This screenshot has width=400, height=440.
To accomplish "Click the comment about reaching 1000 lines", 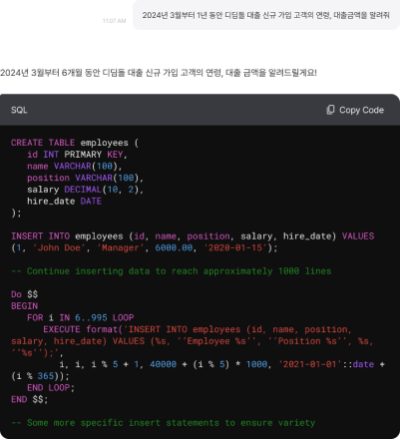I will click(x=171, y=271).
